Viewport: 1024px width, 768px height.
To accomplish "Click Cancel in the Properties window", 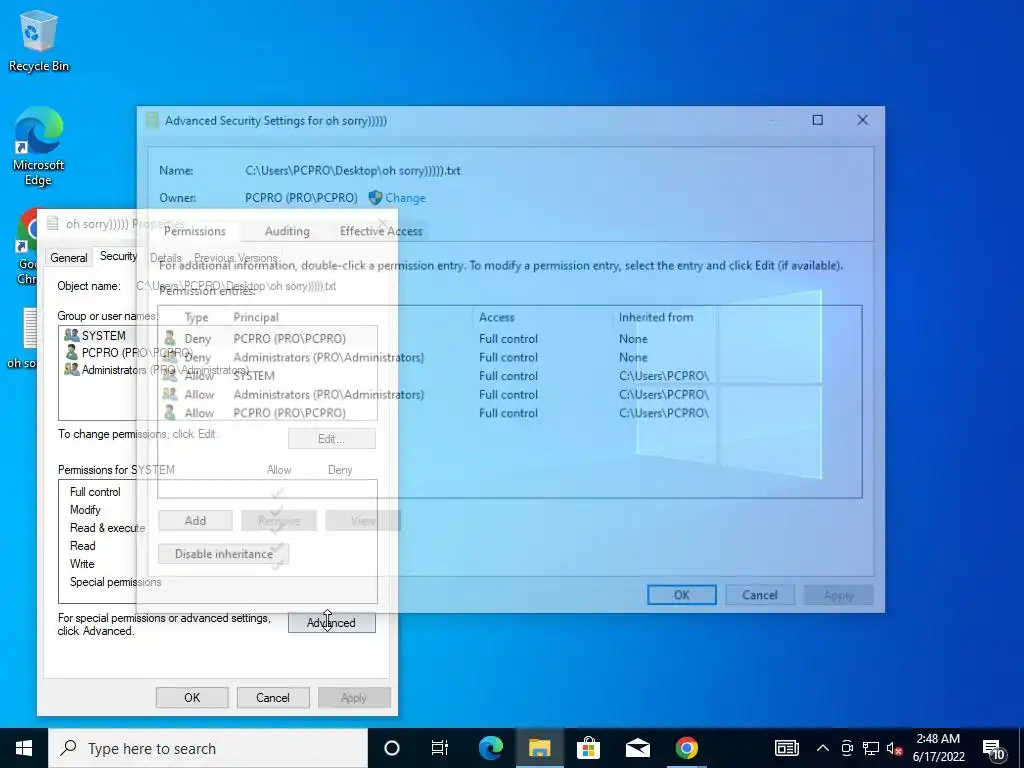I will click(272, 697).
